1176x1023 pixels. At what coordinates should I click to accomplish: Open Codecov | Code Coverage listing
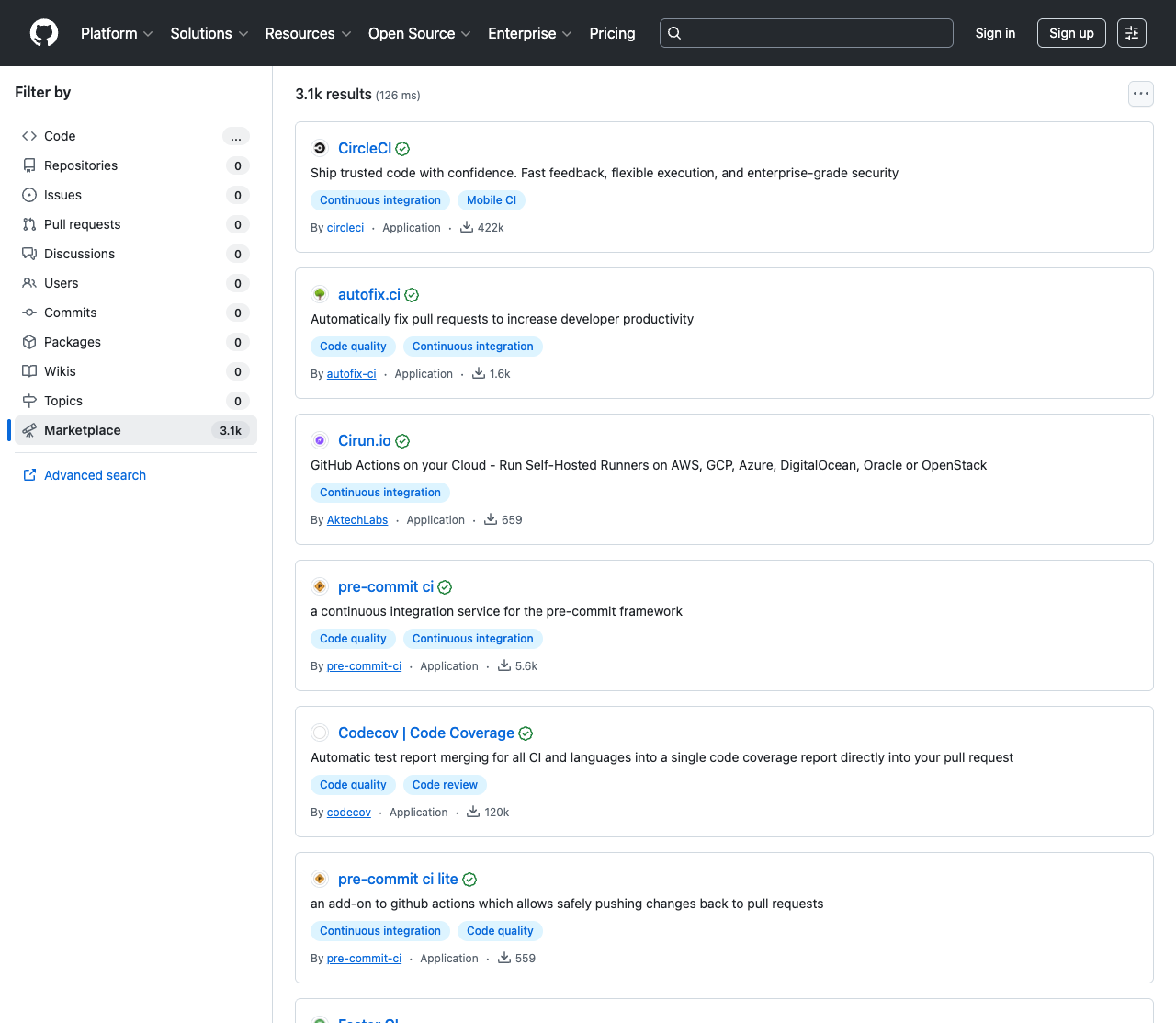[x=426, y=733]
